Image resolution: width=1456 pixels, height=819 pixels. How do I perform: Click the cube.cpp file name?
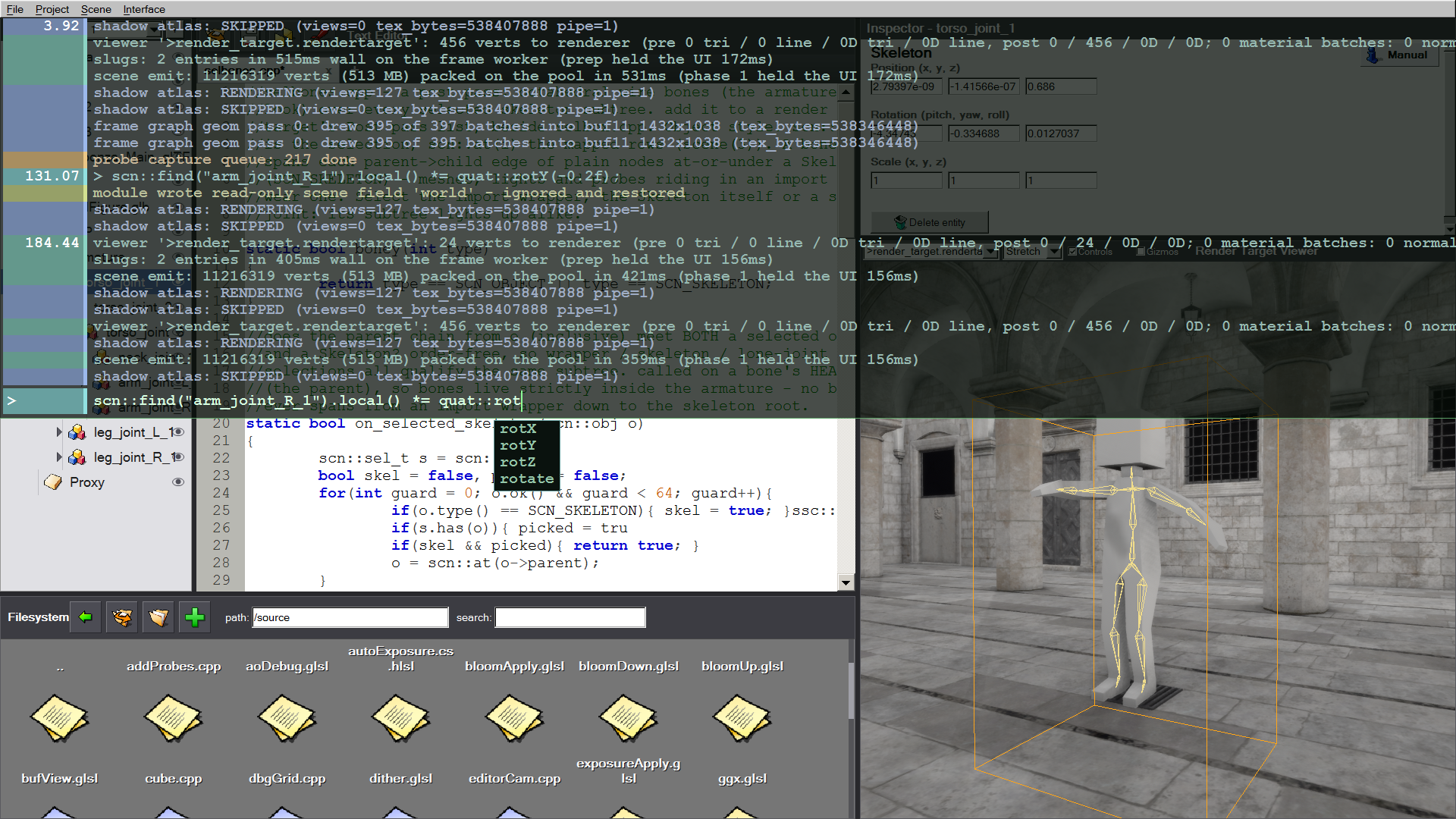[x=173, y=779]
